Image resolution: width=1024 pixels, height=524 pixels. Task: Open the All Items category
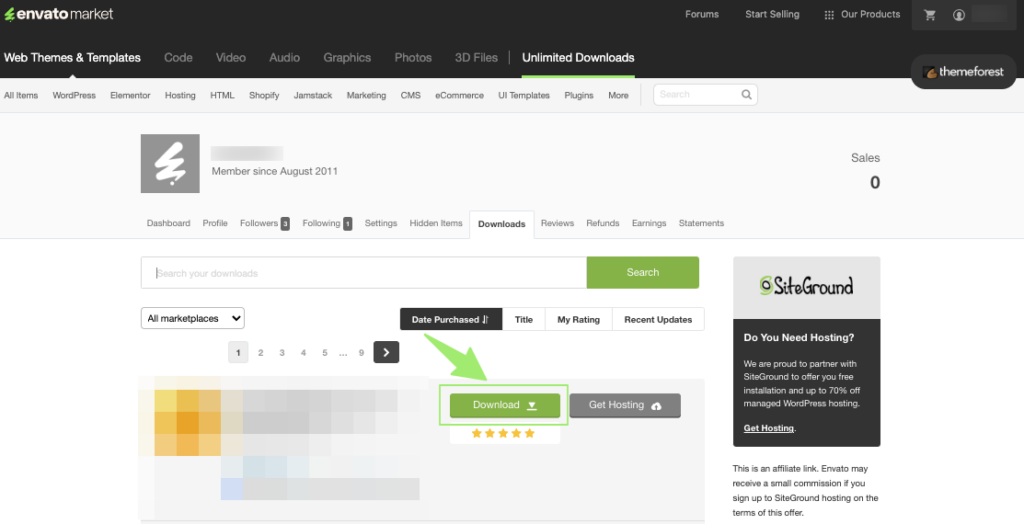21,95
